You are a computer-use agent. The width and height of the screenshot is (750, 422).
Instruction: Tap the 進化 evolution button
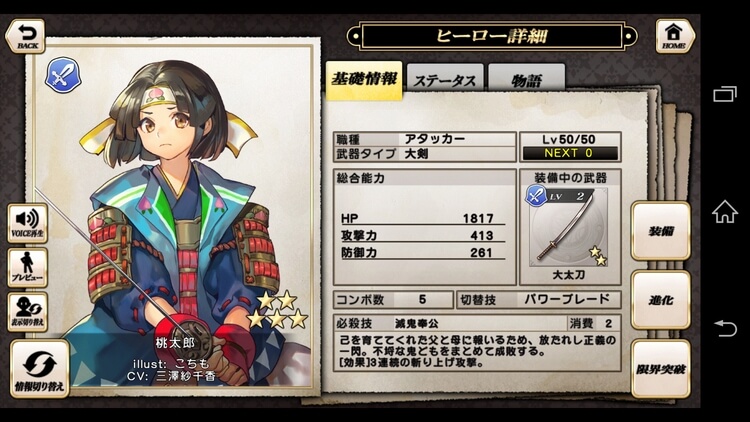(661, 300)
